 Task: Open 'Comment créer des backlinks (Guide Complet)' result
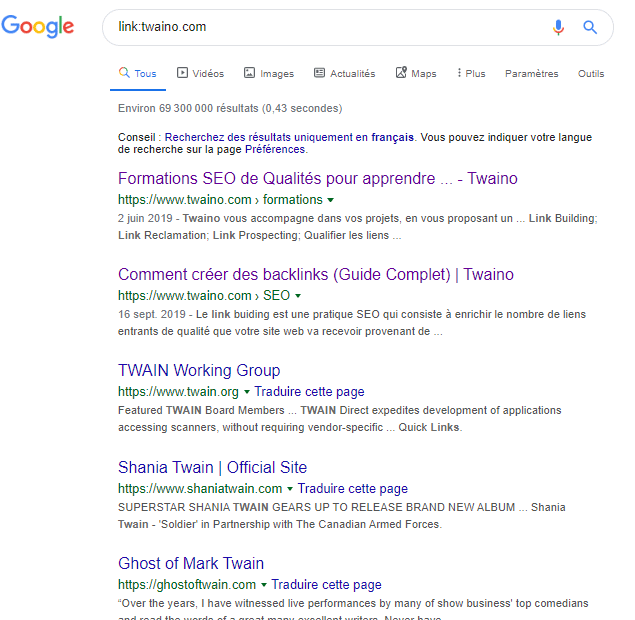316,275
